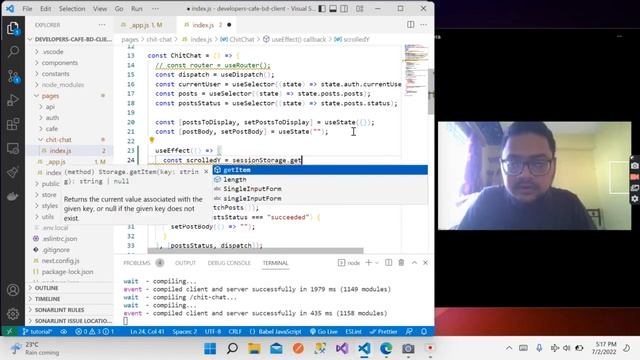Click the feedback icon in status bar
This screenshot has height=360, width=640.
[409, 331]
